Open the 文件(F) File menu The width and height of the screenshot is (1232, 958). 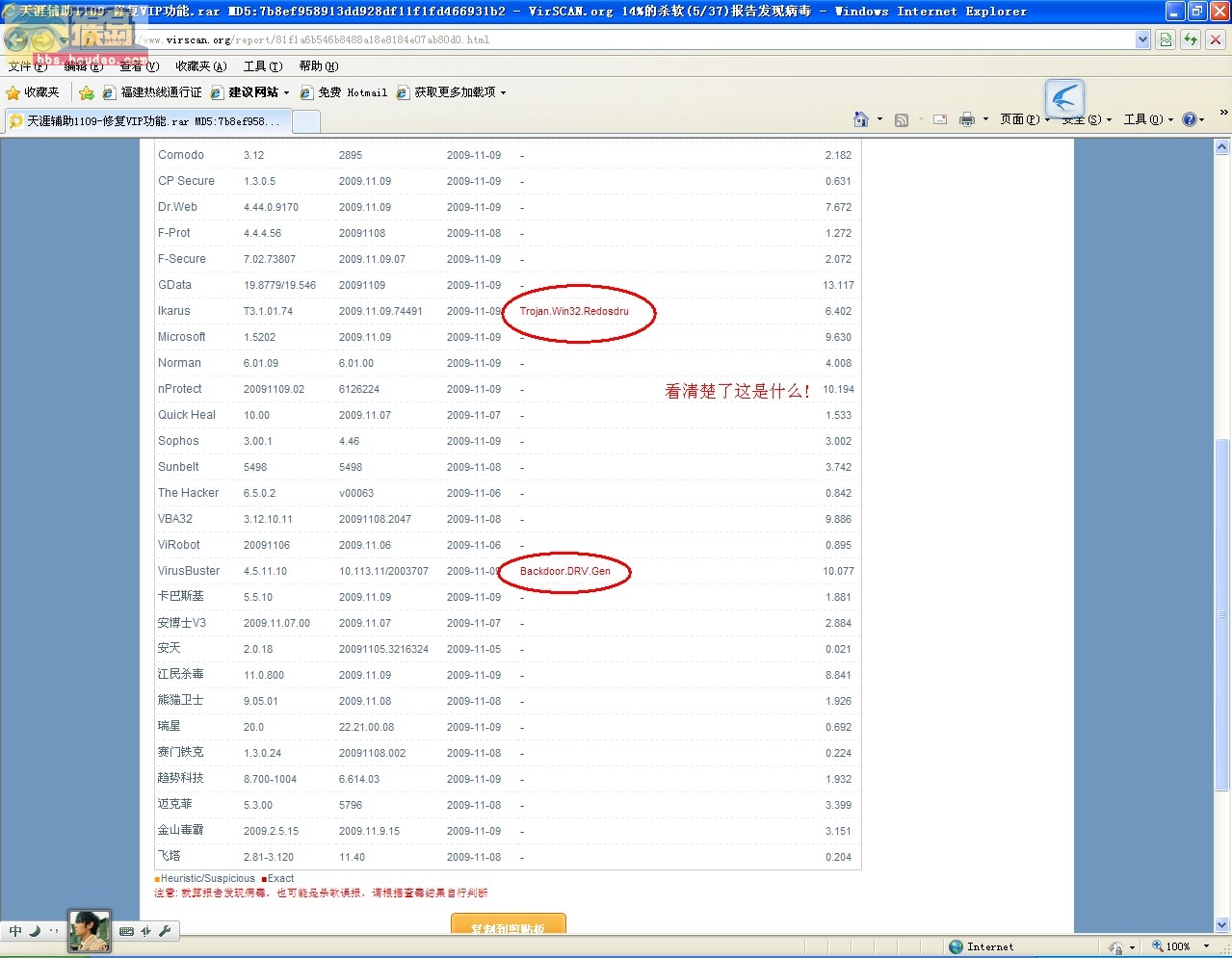coord(27,66)
